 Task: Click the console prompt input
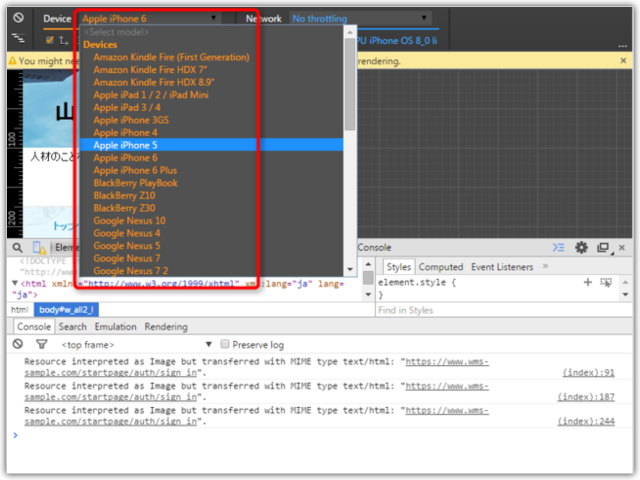322,436
